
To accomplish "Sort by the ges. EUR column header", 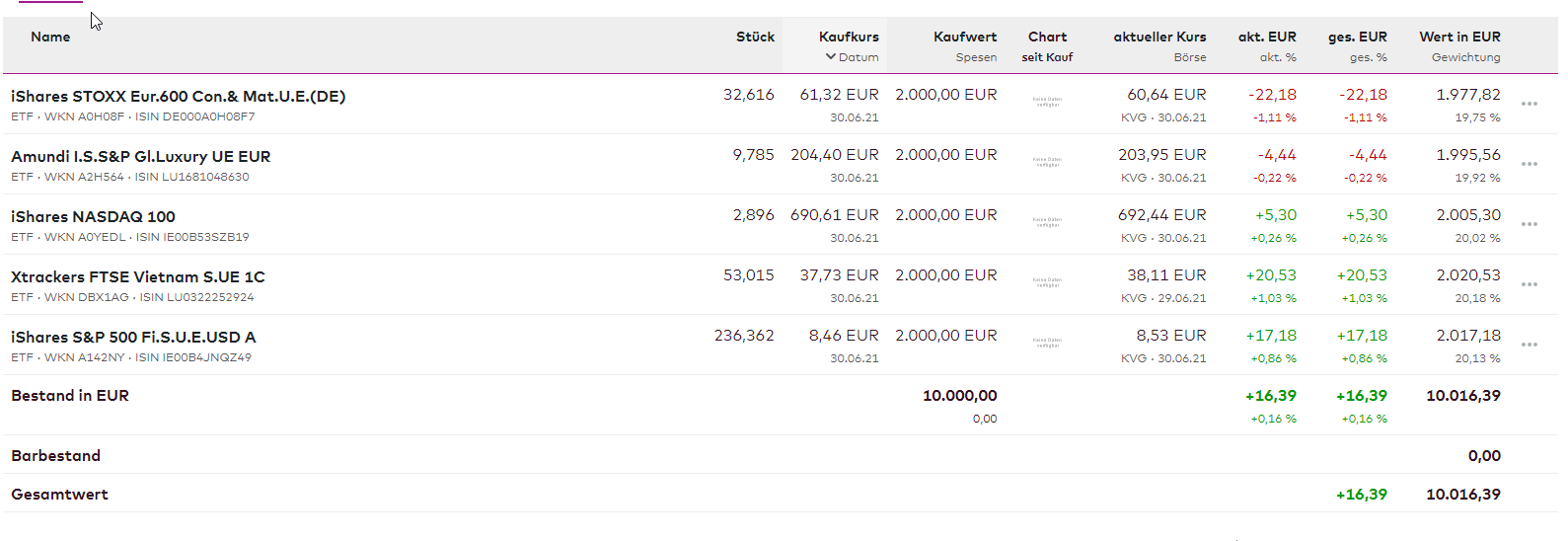I will (x=1357, y=38).
